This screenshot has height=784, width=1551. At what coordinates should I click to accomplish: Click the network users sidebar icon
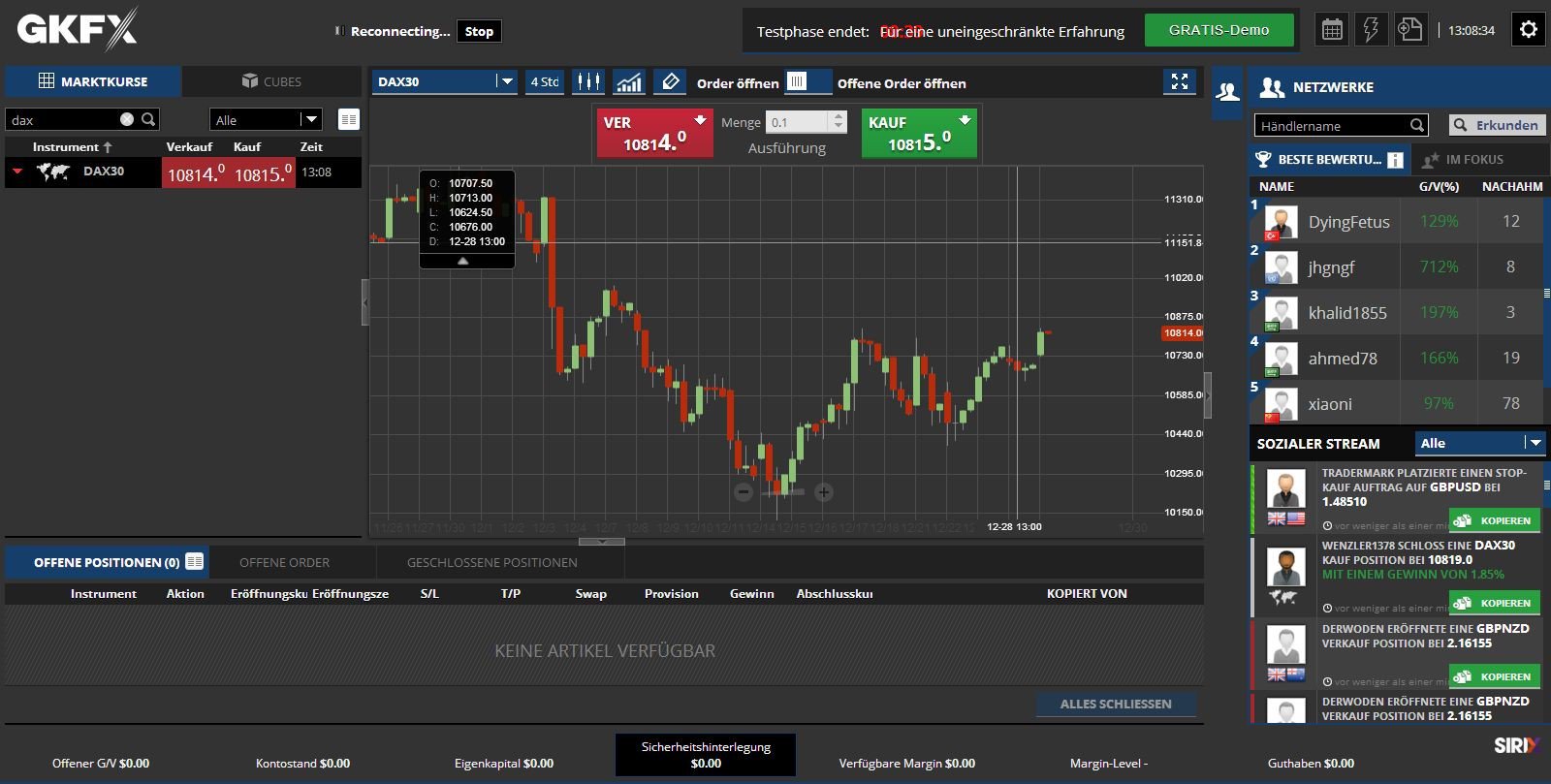[x=1228, y=92]
